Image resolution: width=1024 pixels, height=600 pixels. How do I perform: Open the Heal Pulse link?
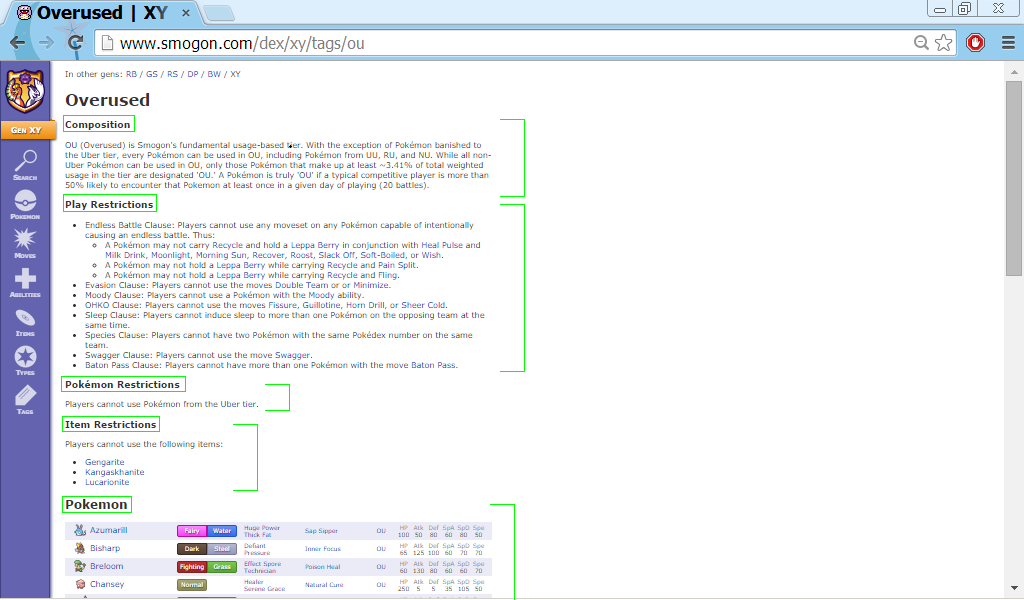click(442, 245)
